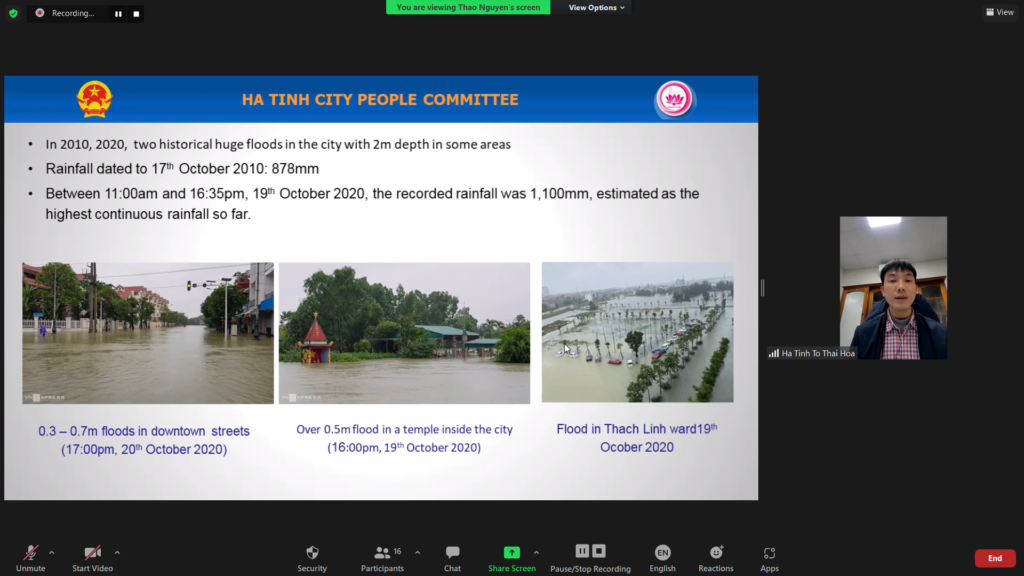
Task: Open the Security shield options
Action: (x=312, y=553)
